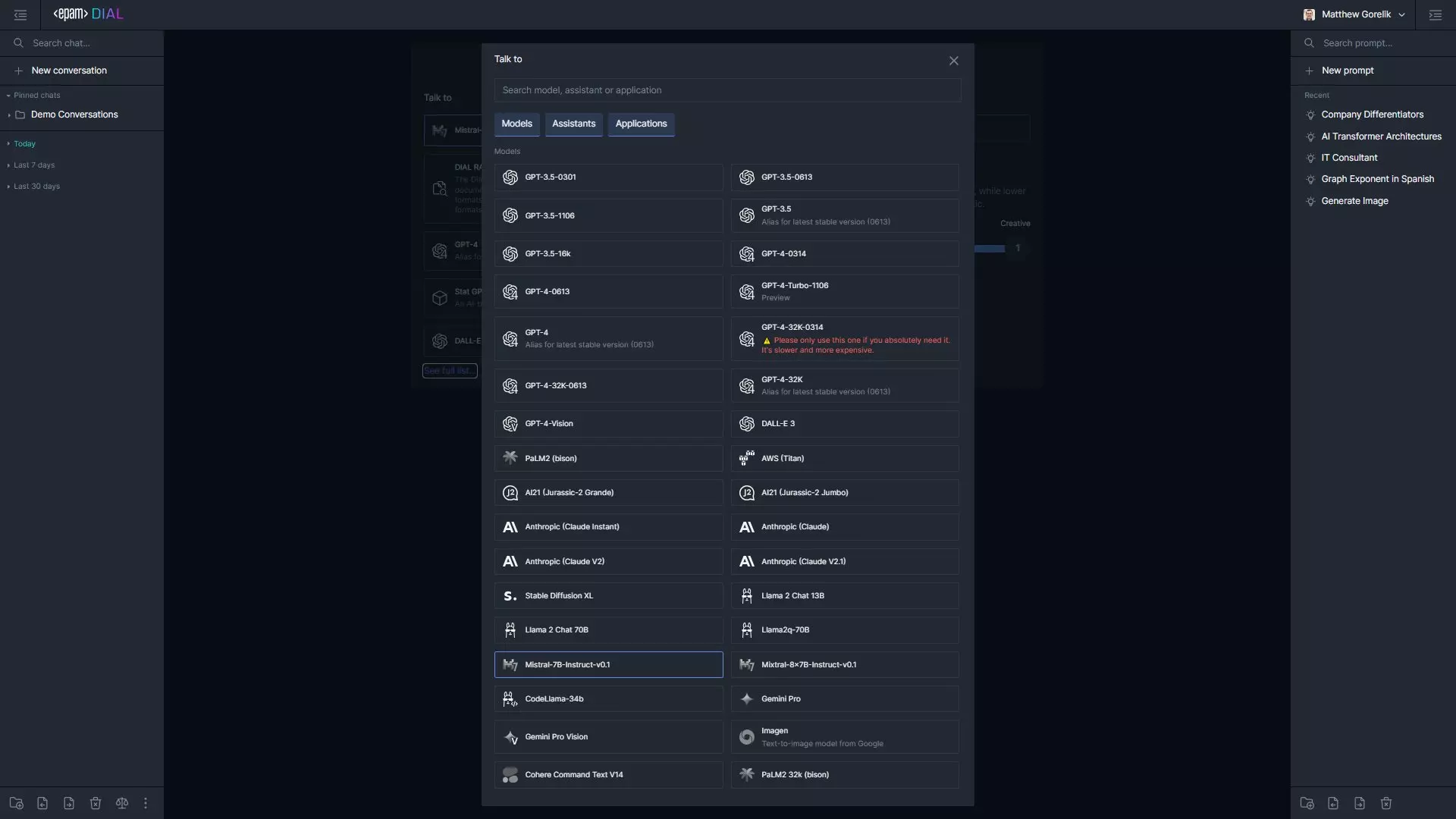1456x819 pixels.
Task: Select AI21 (Jurassic-2 Jumbo) model
Action: tap(845, 493)
